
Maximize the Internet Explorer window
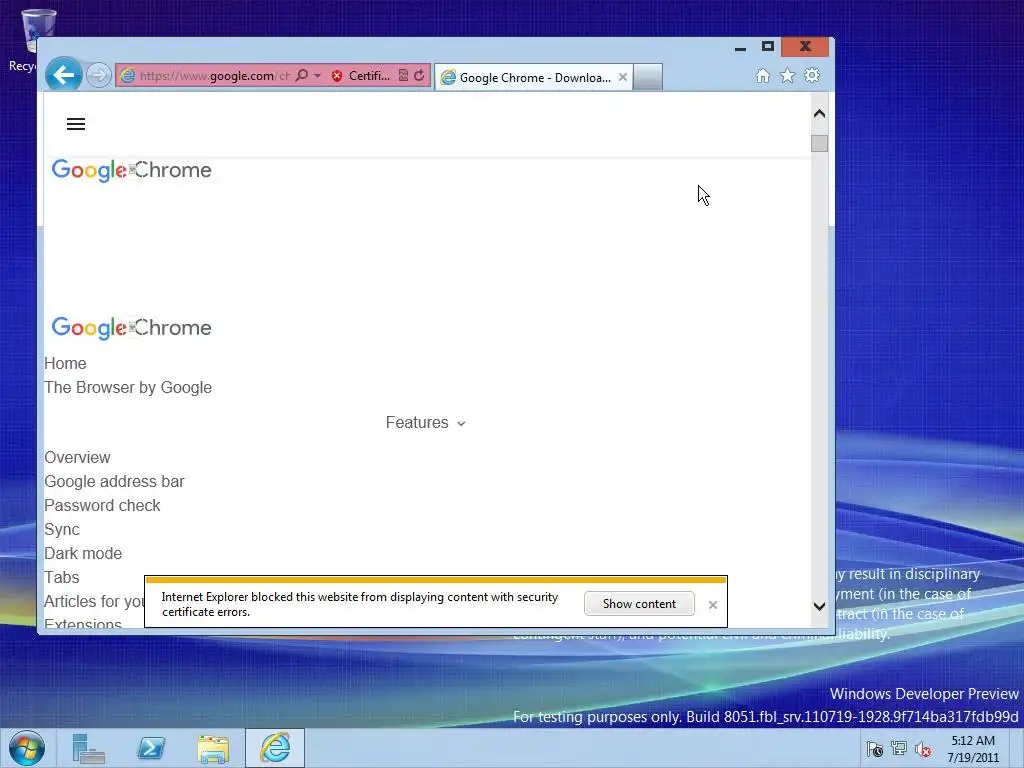coord(768,46)
